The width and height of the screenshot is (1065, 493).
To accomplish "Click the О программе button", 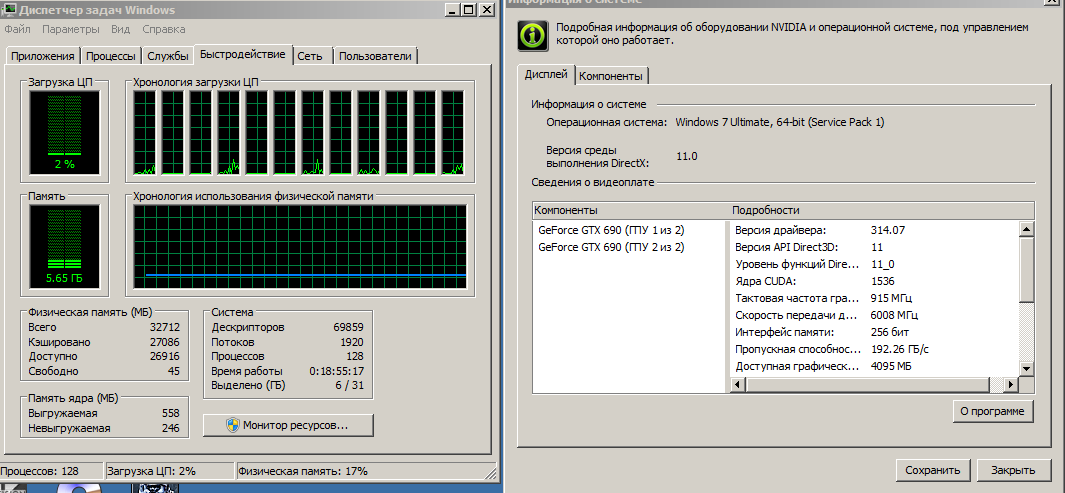I will tap(992, 411).
